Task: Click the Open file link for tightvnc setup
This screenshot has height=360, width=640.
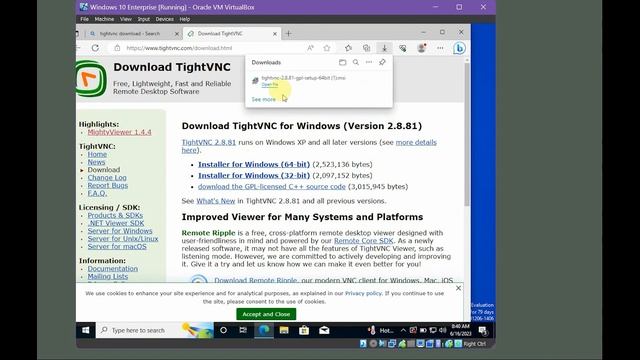Action: point(269,84)
